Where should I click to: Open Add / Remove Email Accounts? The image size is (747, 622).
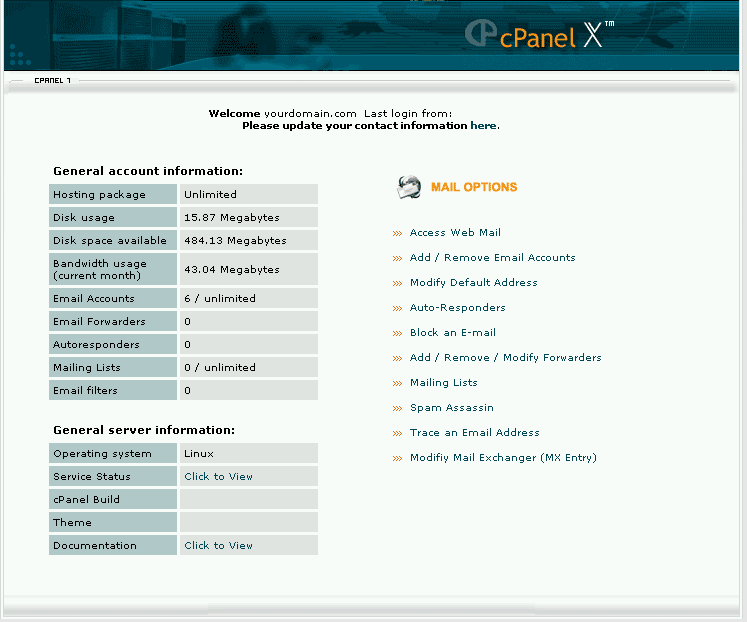coord(492,258)
